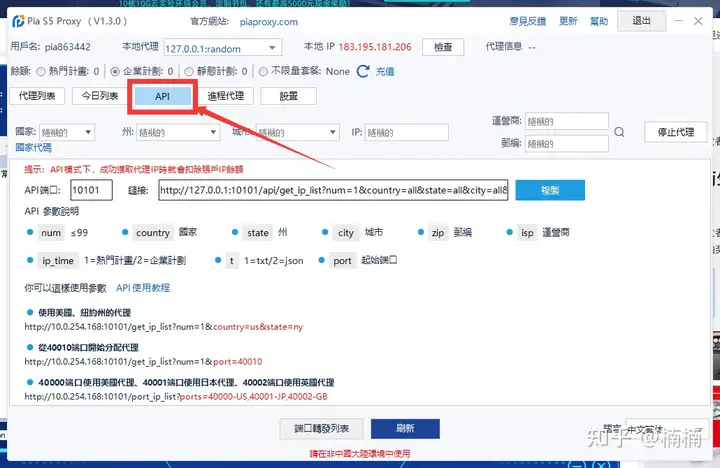The image size is (720, 468).
Task: Click the 運營商 ISP input field
Action: [567, 121]
